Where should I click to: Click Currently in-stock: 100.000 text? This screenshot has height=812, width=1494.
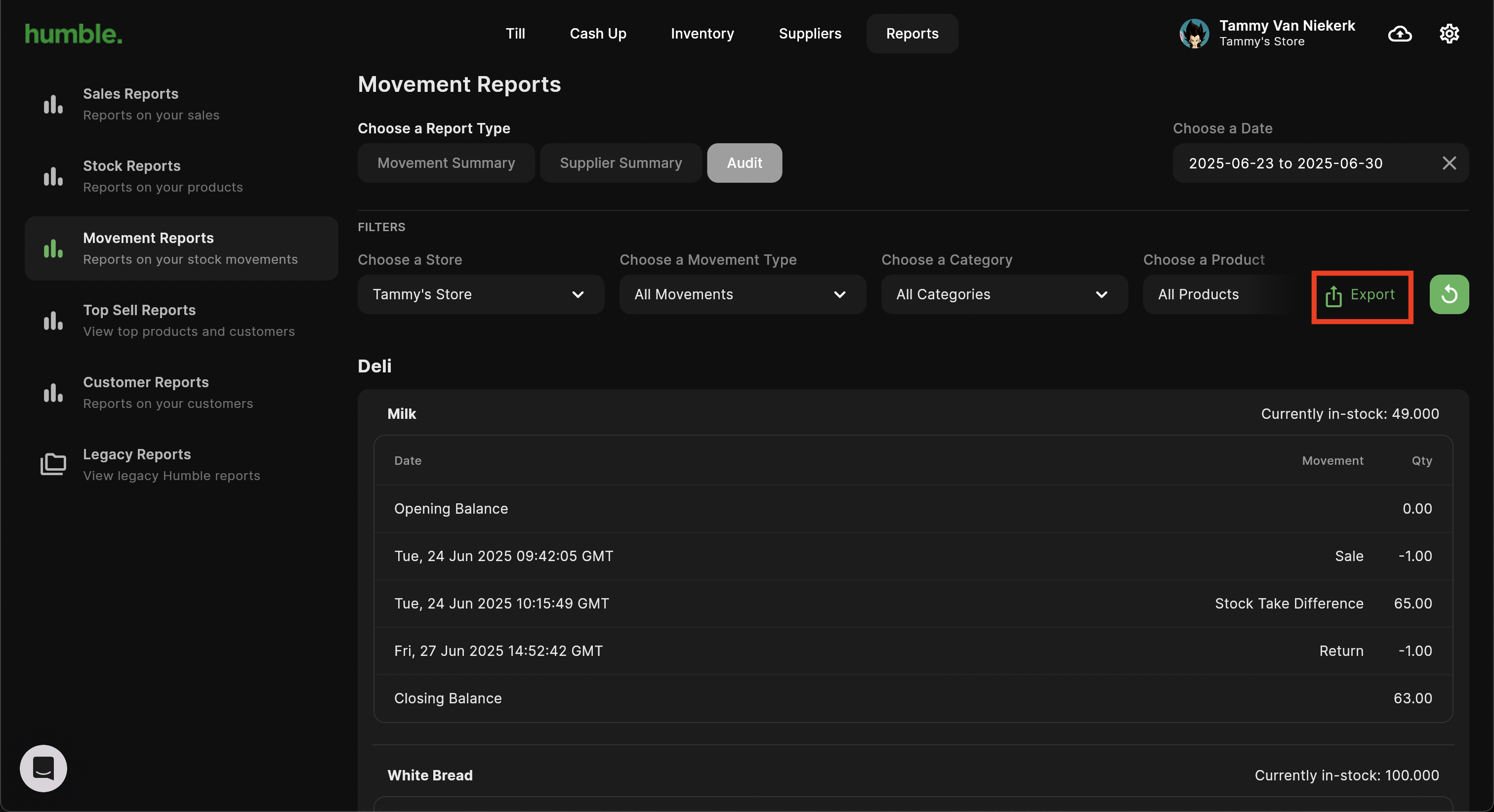tap(1347, 775)
